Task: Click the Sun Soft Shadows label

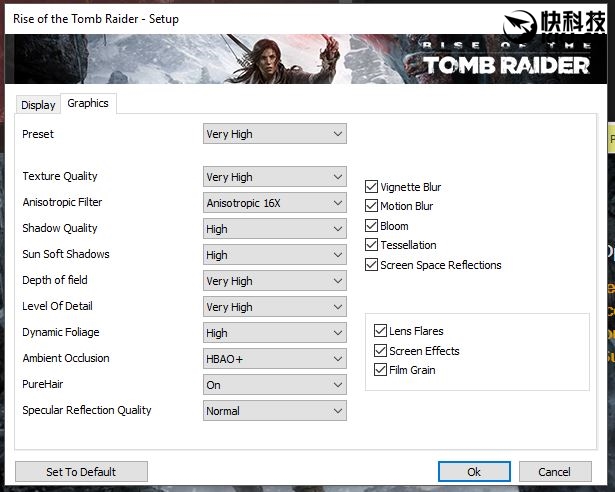Action: [66, 254]
